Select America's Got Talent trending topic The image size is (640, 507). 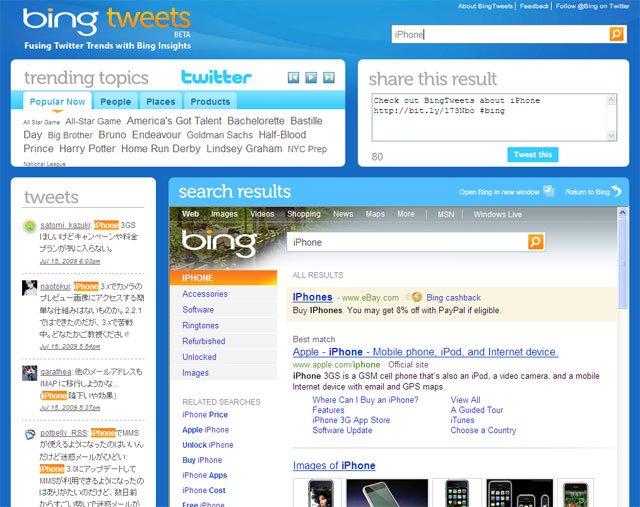coord(174,121)
